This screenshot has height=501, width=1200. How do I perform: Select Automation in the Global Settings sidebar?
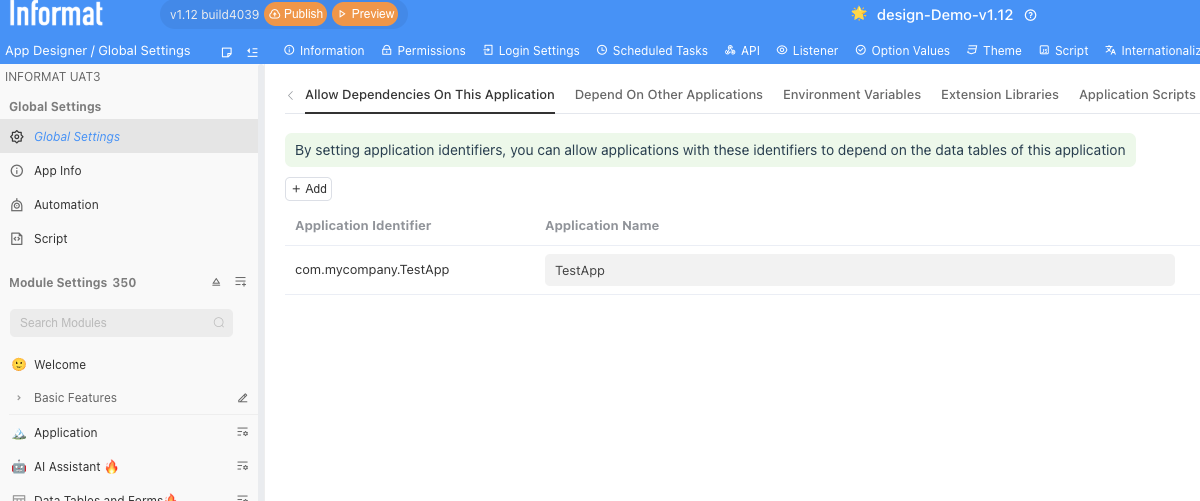66,205
